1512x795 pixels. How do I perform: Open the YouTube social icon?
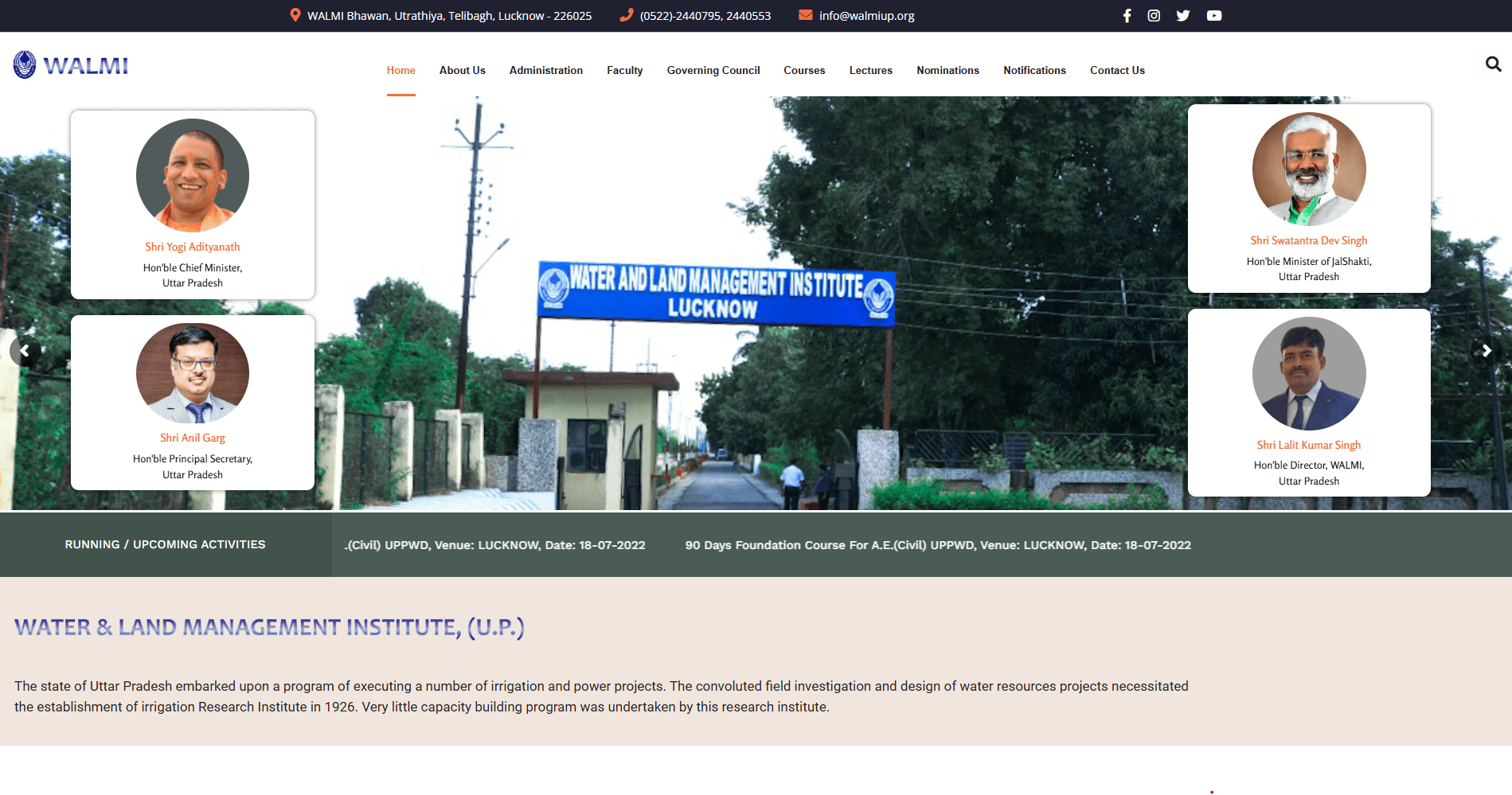point(1214,16)
